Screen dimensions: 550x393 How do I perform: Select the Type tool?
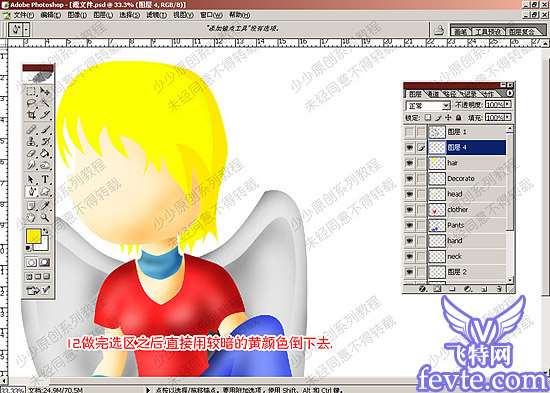tap(45, 179)
